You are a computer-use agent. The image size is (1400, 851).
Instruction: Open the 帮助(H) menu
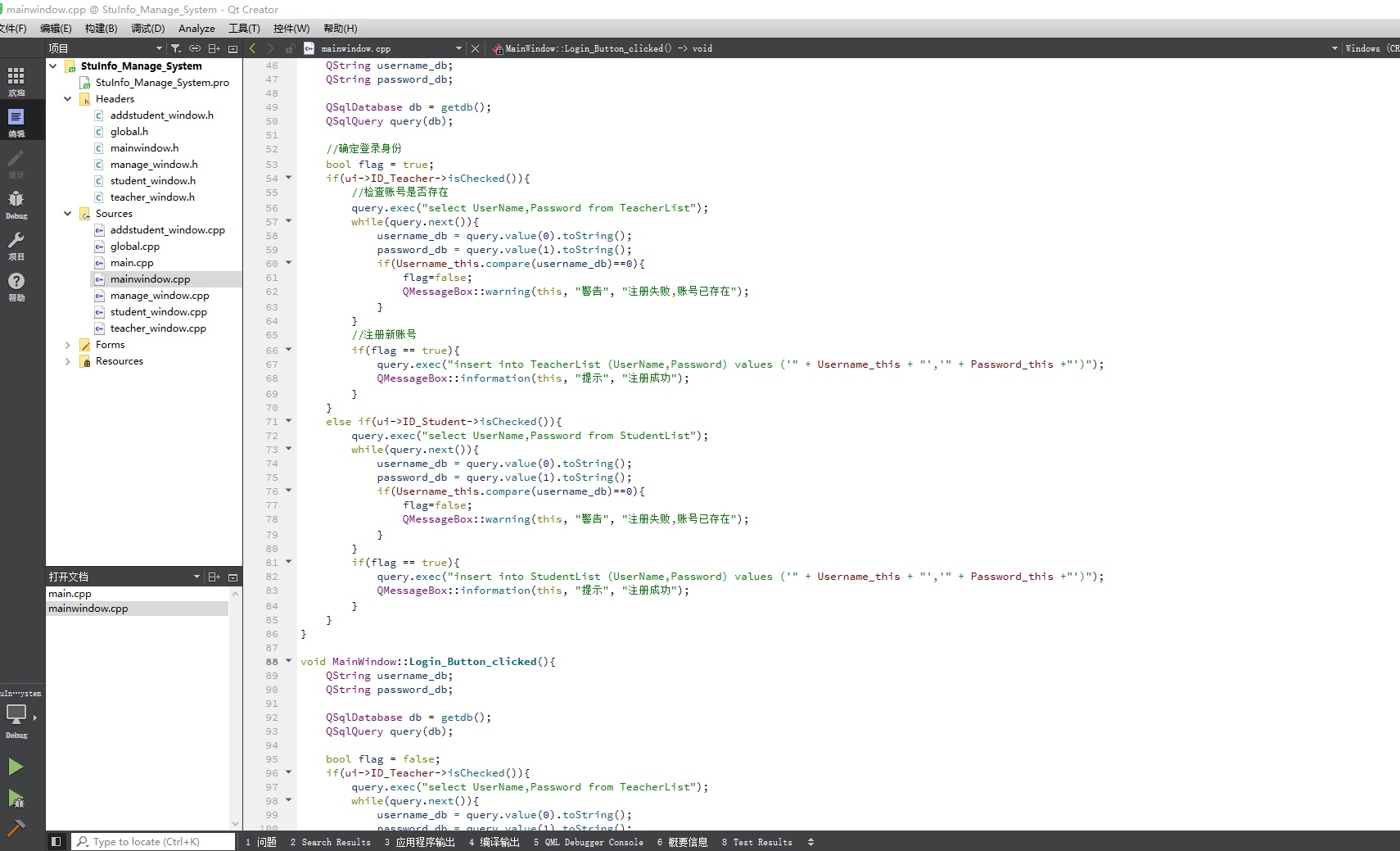click(341, 28)
